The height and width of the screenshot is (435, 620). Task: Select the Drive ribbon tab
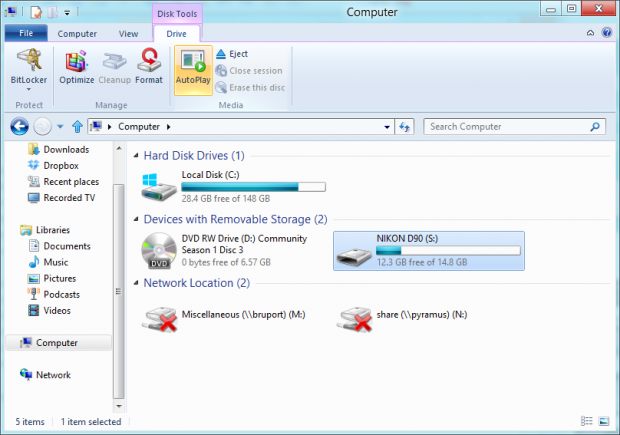(x=176, y=34)
